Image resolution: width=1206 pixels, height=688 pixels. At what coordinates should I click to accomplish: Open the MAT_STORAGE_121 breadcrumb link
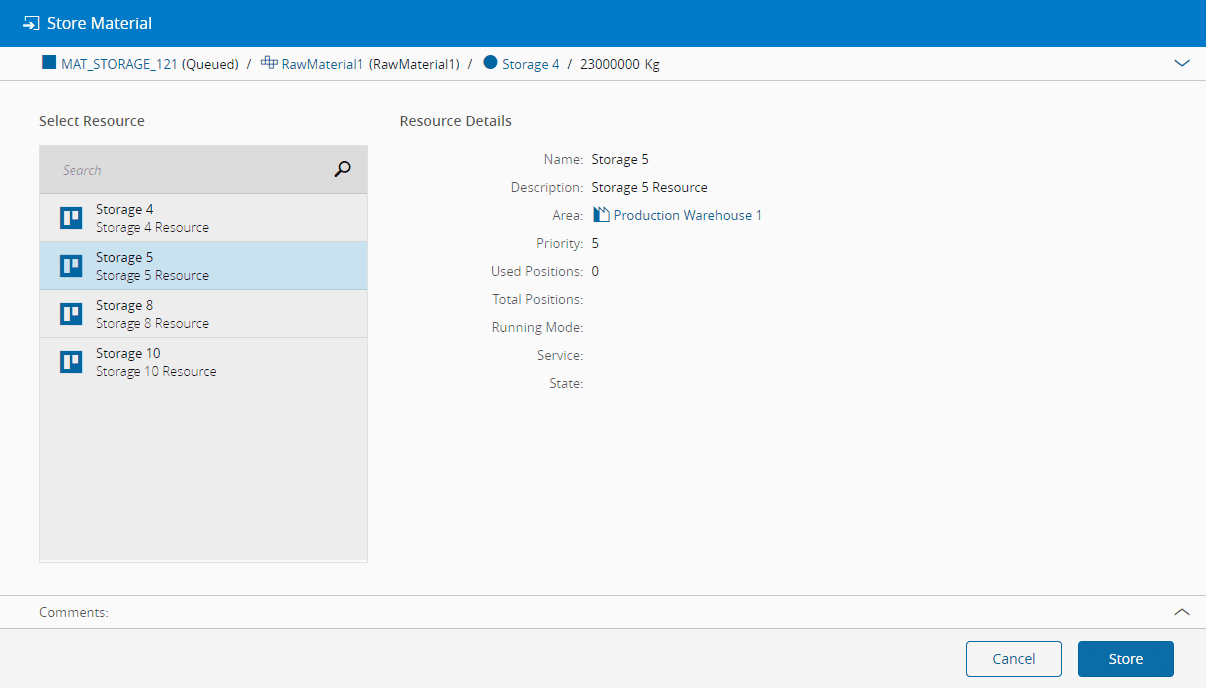pyautogui.click(x=119, y=64)
